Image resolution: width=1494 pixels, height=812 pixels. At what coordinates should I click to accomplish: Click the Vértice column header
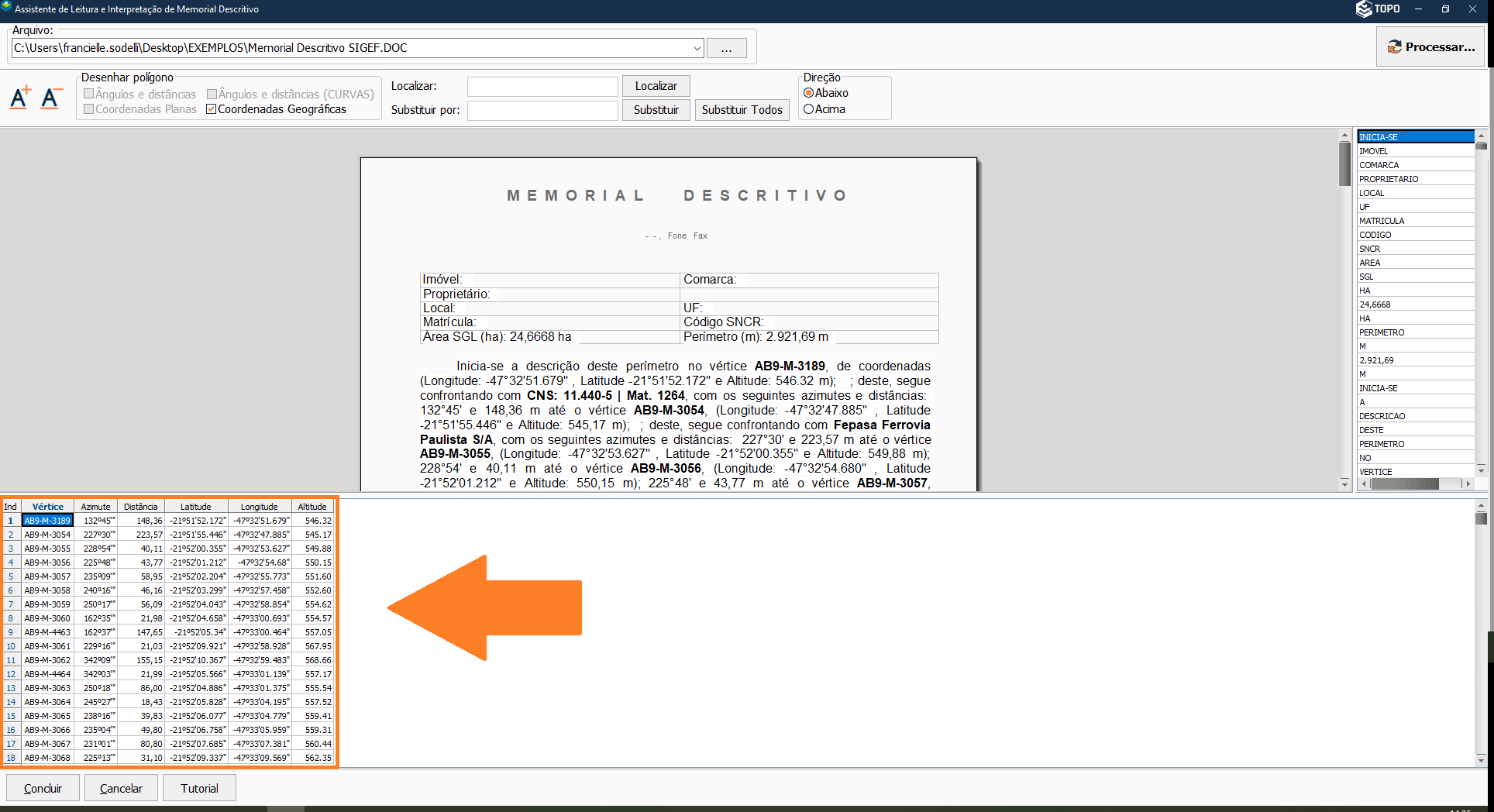pyautogui.click(x=48, y=507)
